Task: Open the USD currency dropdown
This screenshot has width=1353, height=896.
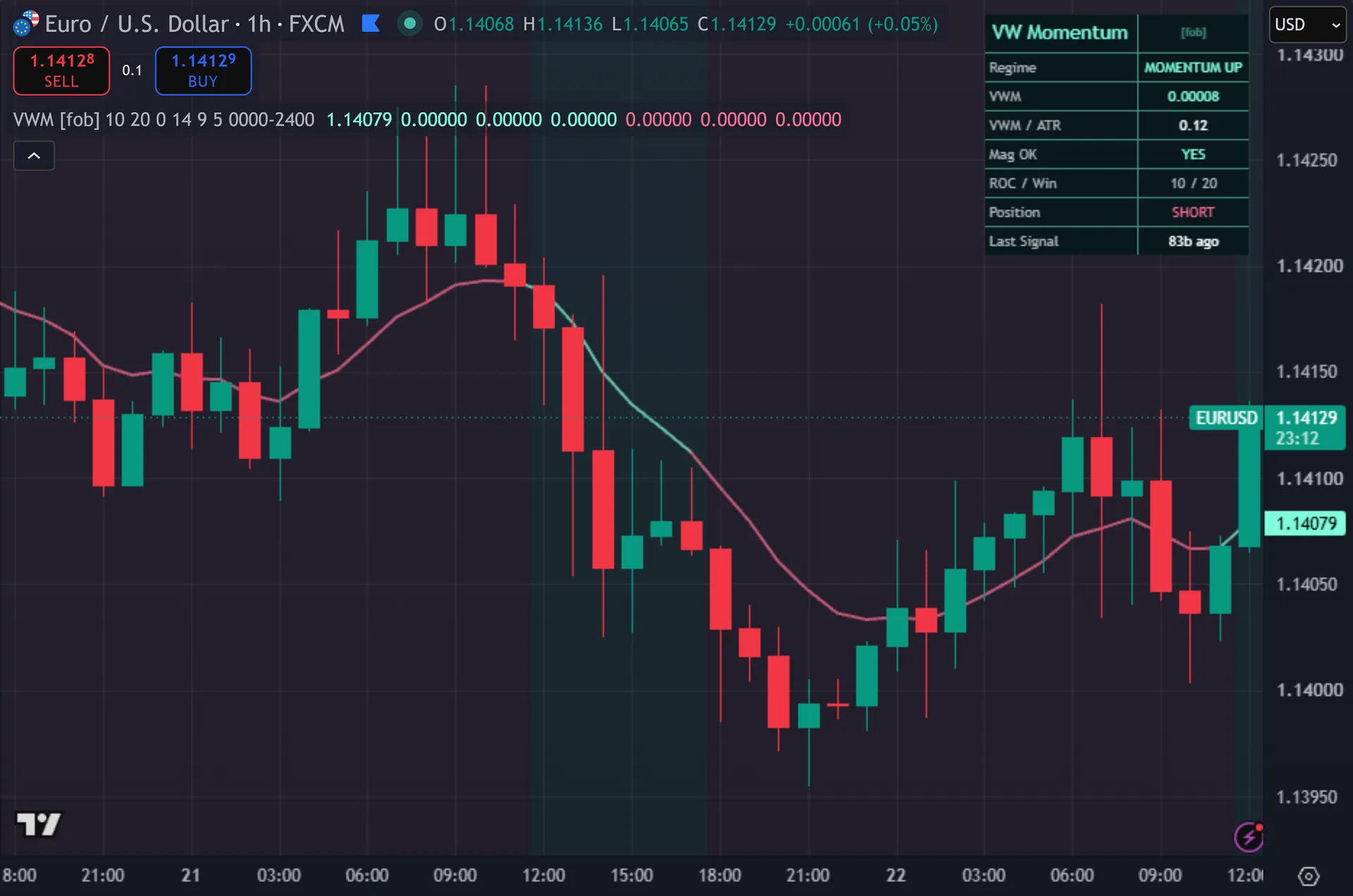Action: point(1307,25)
